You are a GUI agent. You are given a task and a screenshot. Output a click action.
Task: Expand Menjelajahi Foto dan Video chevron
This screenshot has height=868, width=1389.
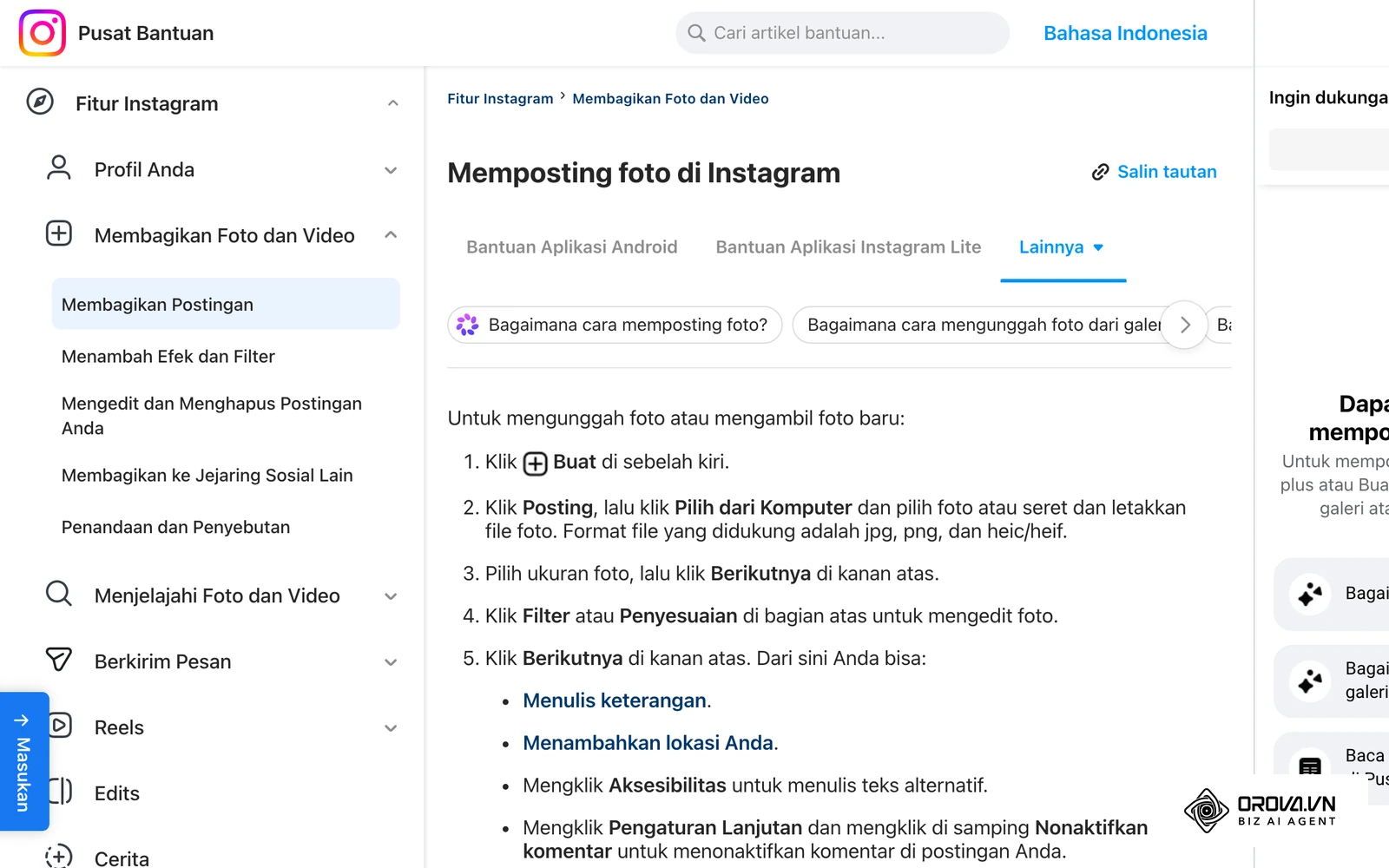pos(391,596)
